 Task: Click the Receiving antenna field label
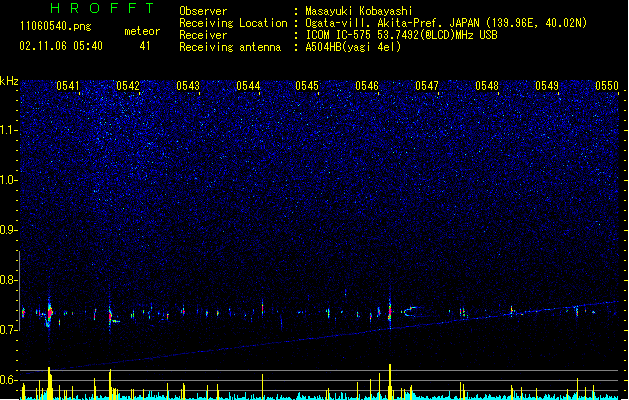[x=230, y=47]
